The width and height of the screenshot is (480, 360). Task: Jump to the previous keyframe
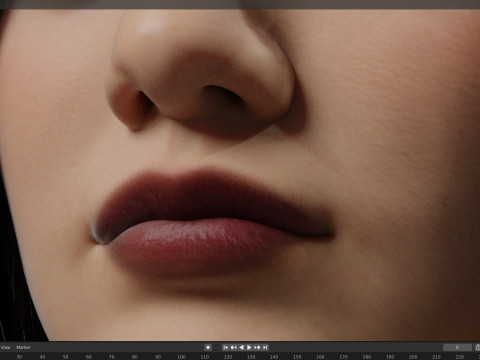click(234, 347)
